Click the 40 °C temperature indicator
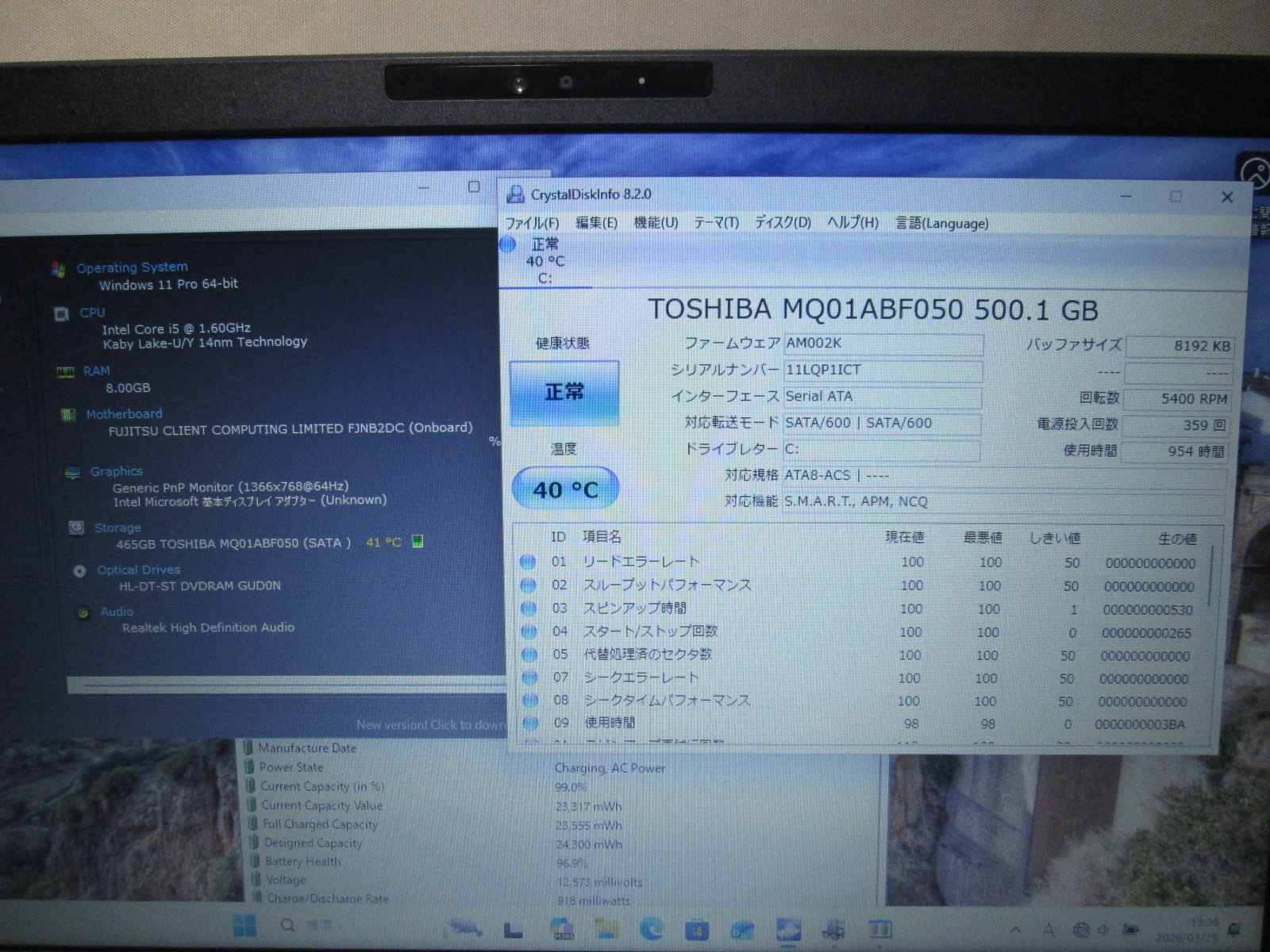 coord(565,489)
